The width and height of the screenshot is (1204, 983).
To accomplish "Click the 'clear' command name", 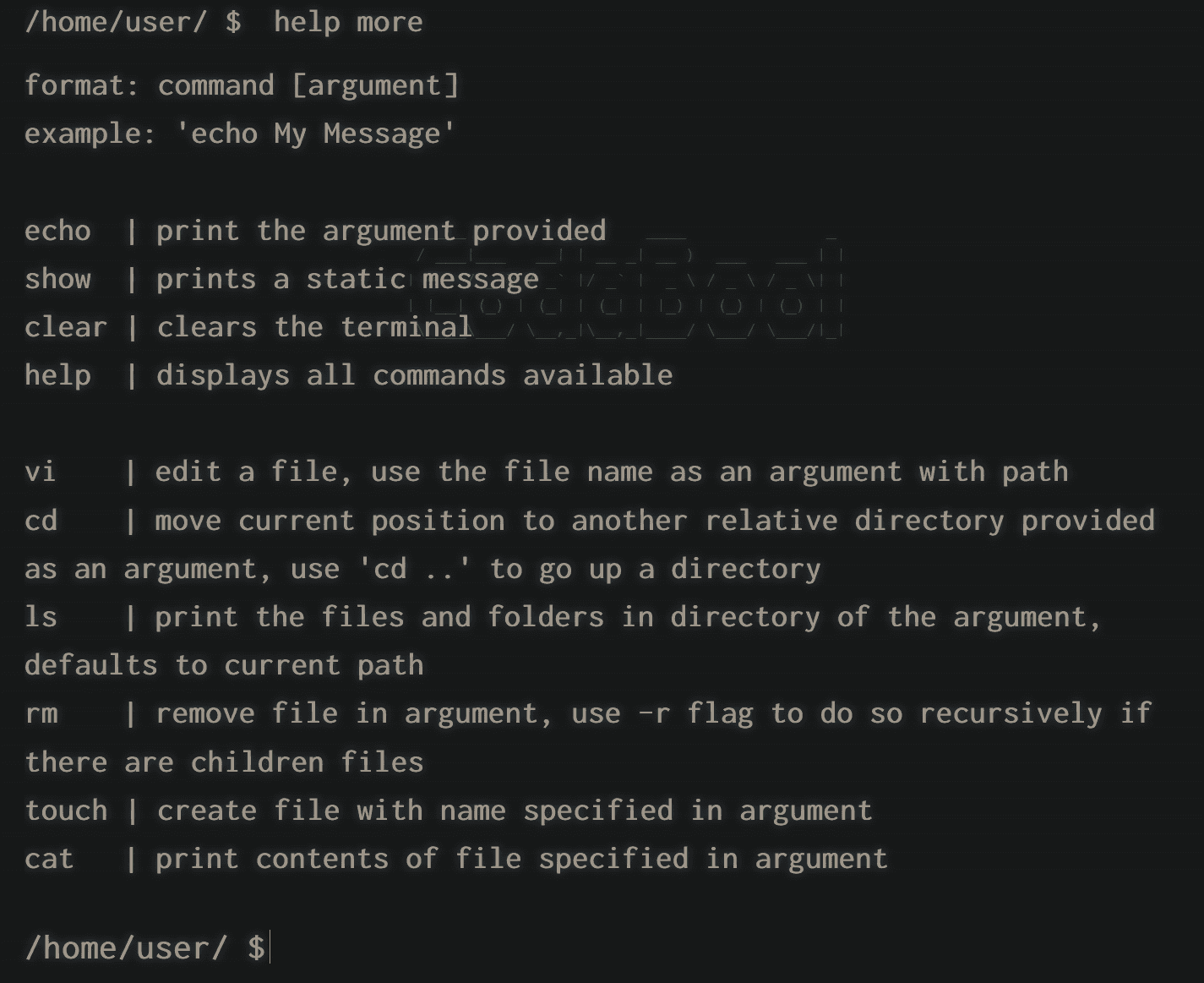I will 66,327.
